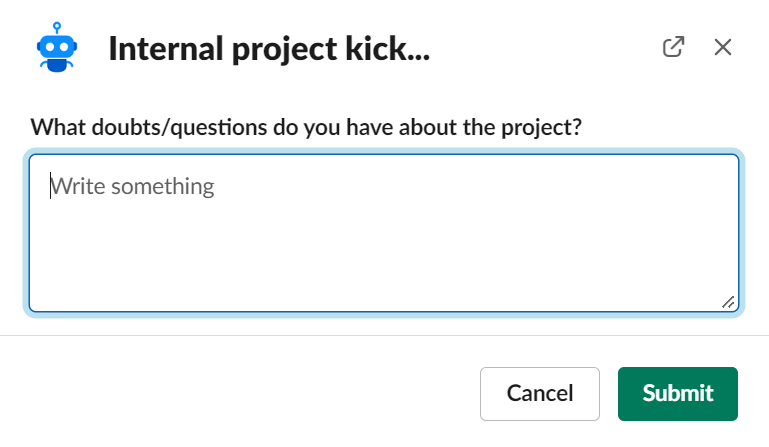Pop out the form using the arrow icon

point(673,47)
